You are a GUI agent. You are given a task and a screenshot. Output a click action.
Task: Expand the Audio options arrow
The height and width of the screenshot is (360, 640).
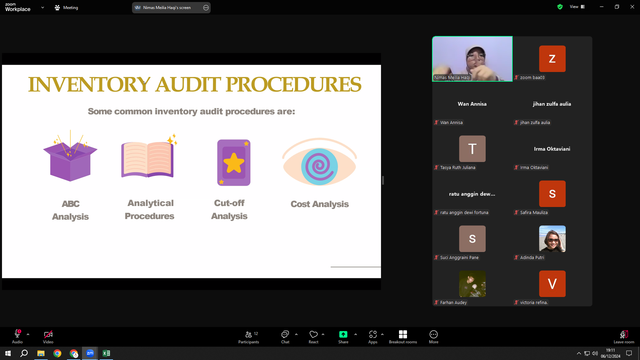click(x=28, y=334)
